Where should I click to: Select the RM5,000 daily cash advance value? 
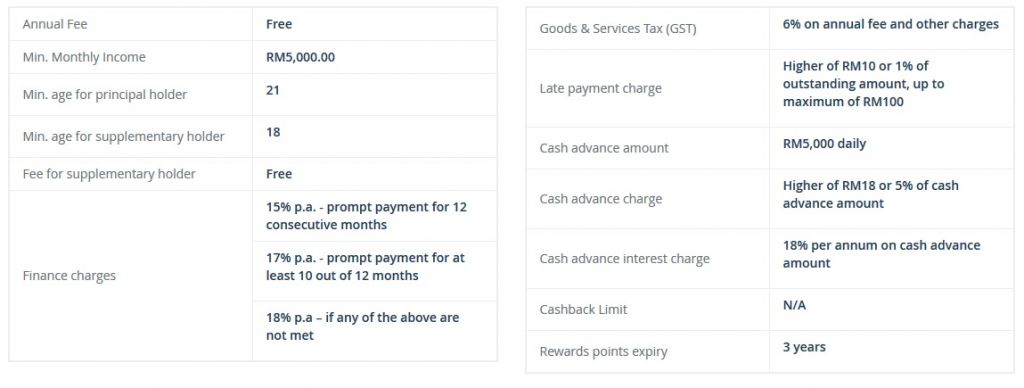coord(824,144)
